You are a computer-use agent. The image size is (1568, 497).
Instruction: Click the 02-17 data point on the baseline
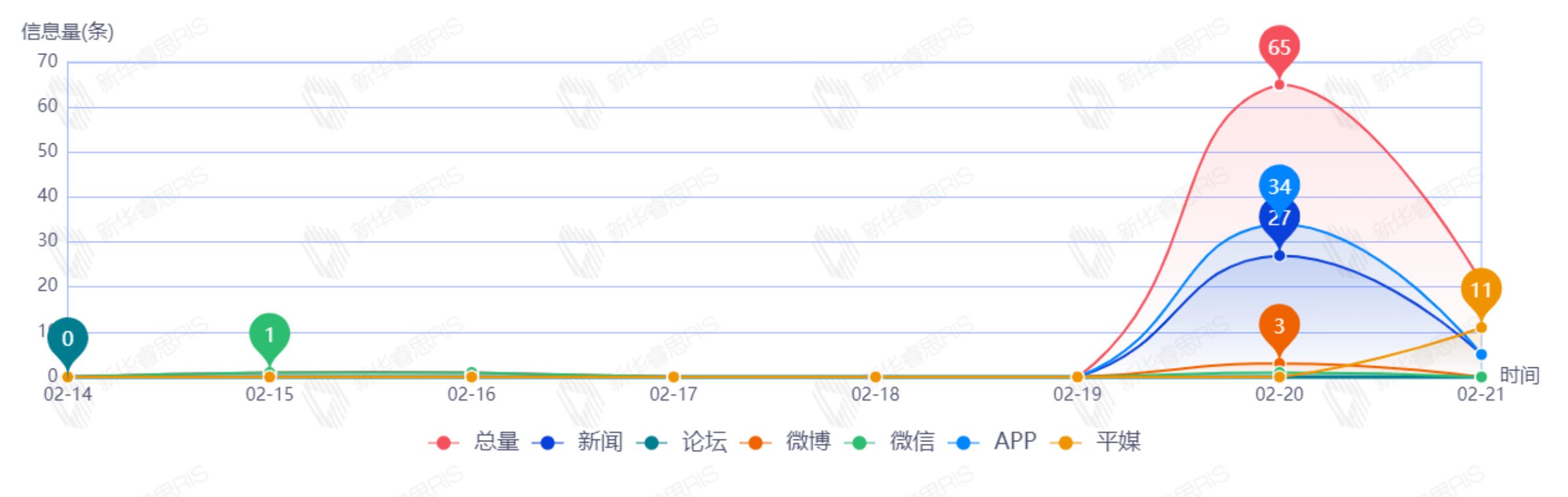(x=673, y=377)
